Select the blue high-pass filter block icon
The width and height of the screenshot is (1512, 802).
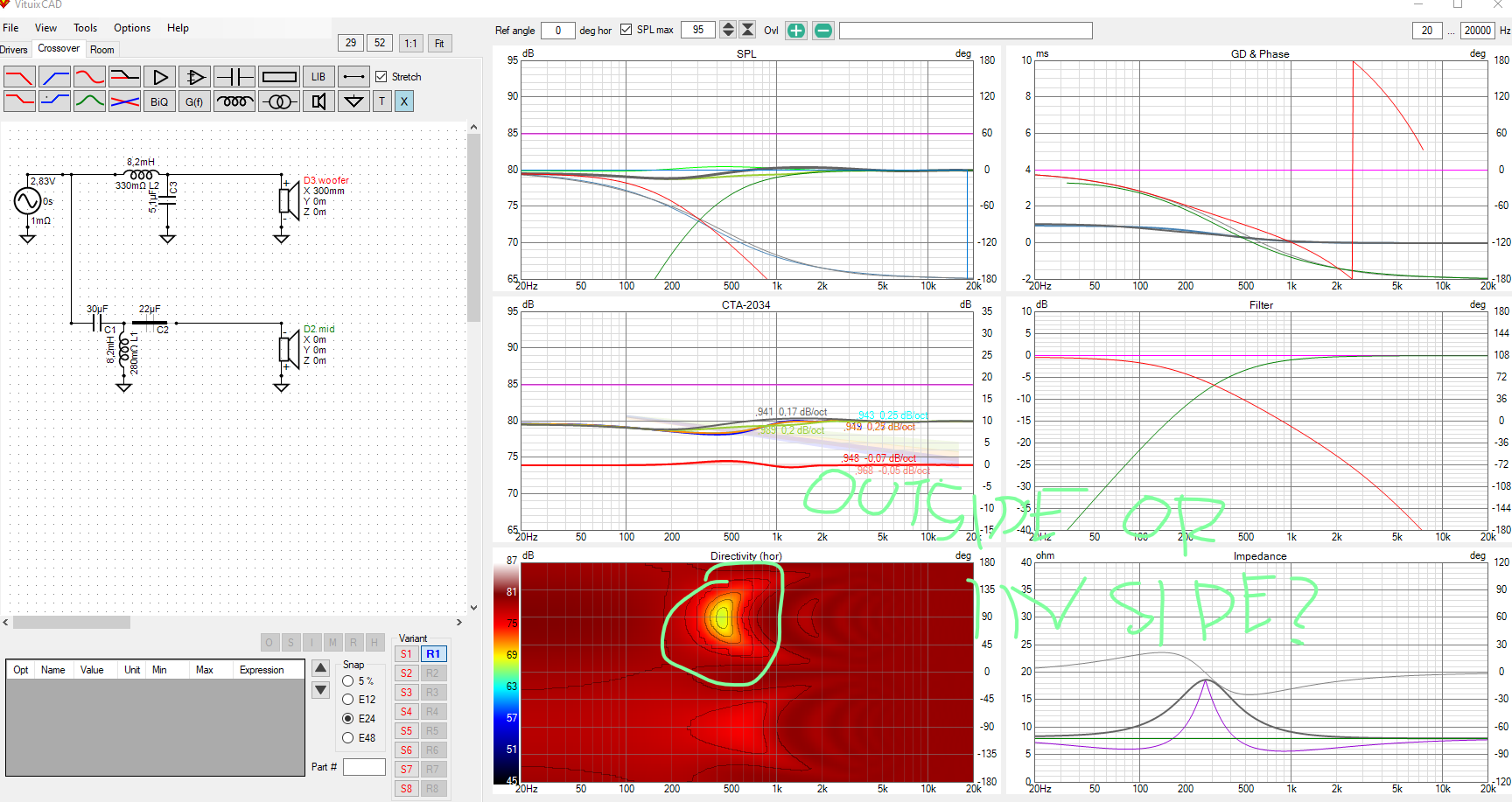click(54, 77)
